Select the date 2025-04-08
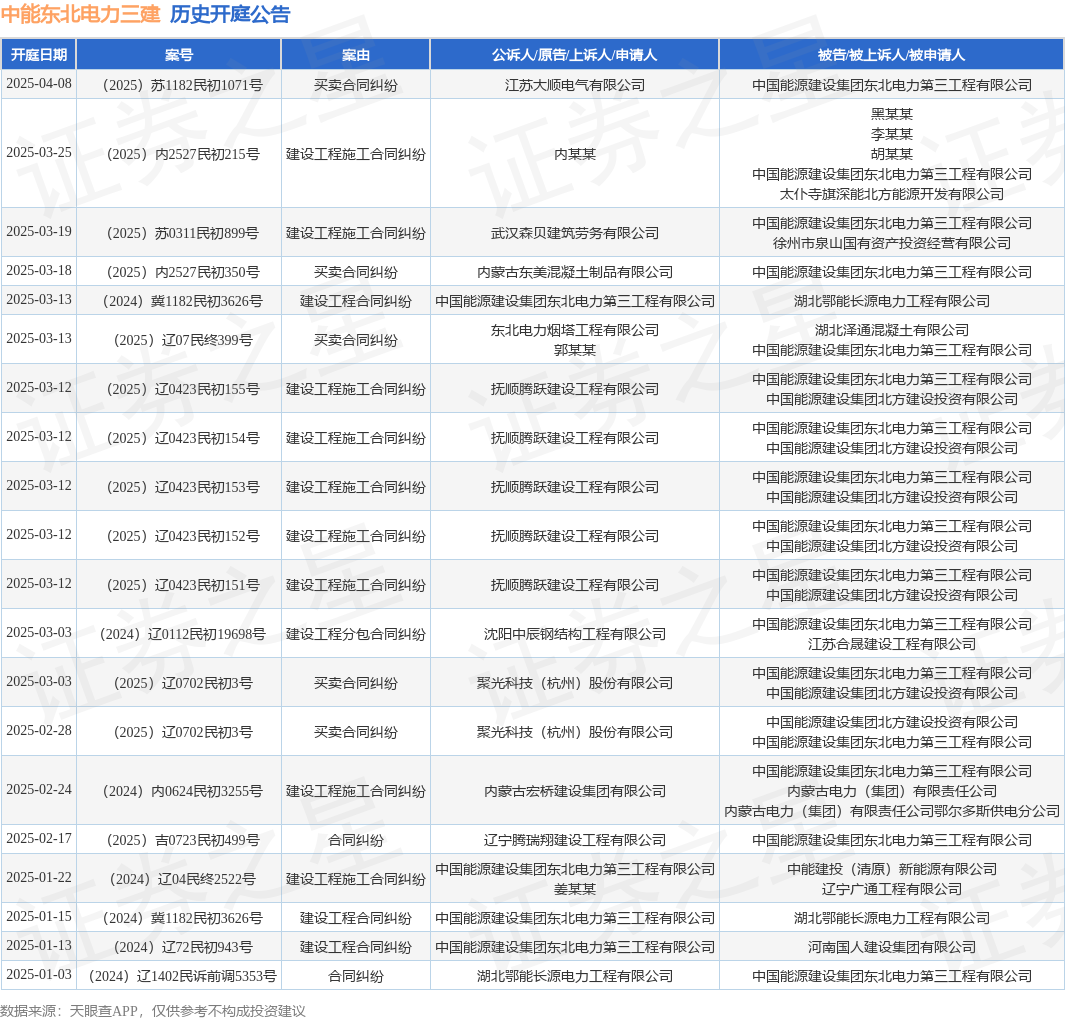This screenshot has width=1065, height=1020. coord(39,84)
